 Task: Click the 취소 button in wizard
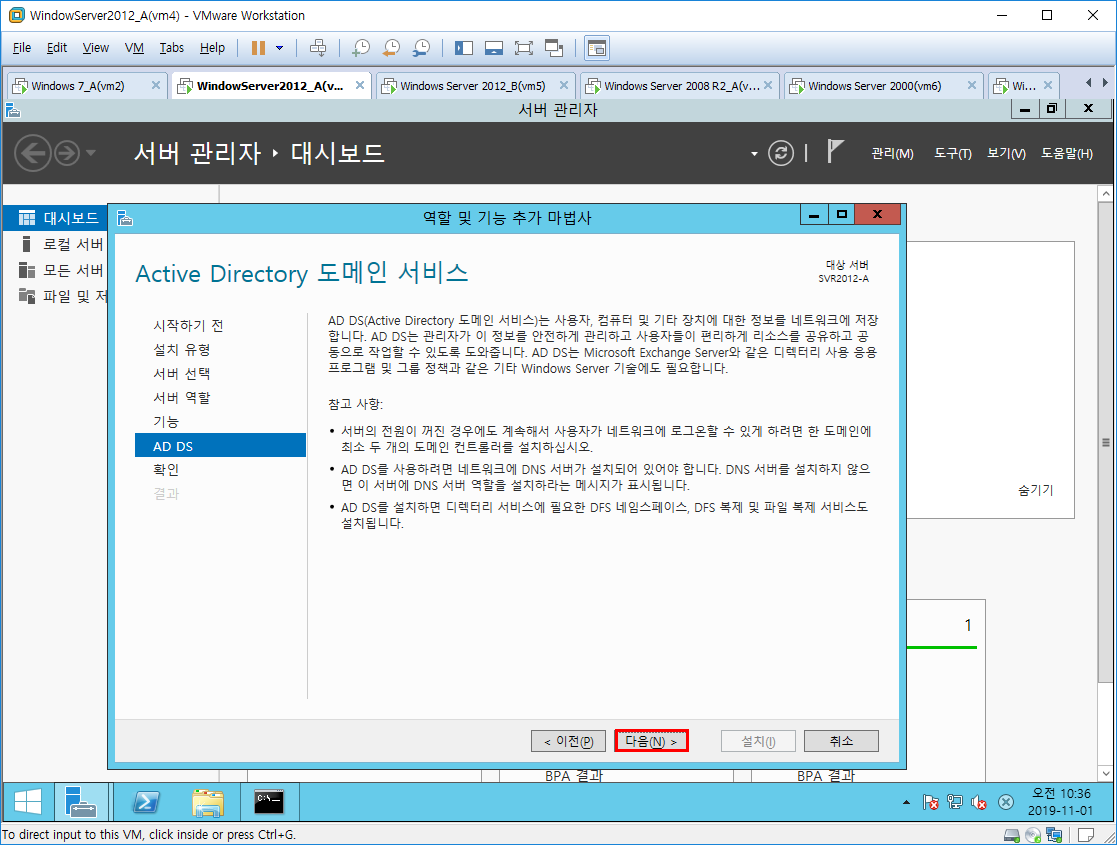point(841,741)
